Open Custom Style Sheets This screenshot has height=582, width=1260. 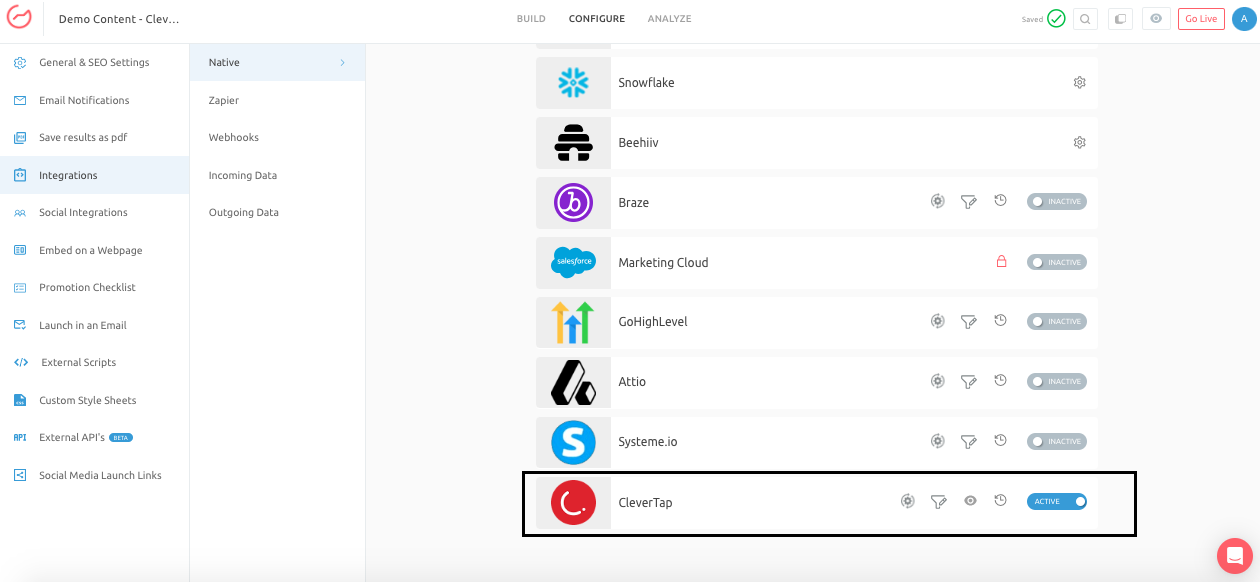[94, 400]
